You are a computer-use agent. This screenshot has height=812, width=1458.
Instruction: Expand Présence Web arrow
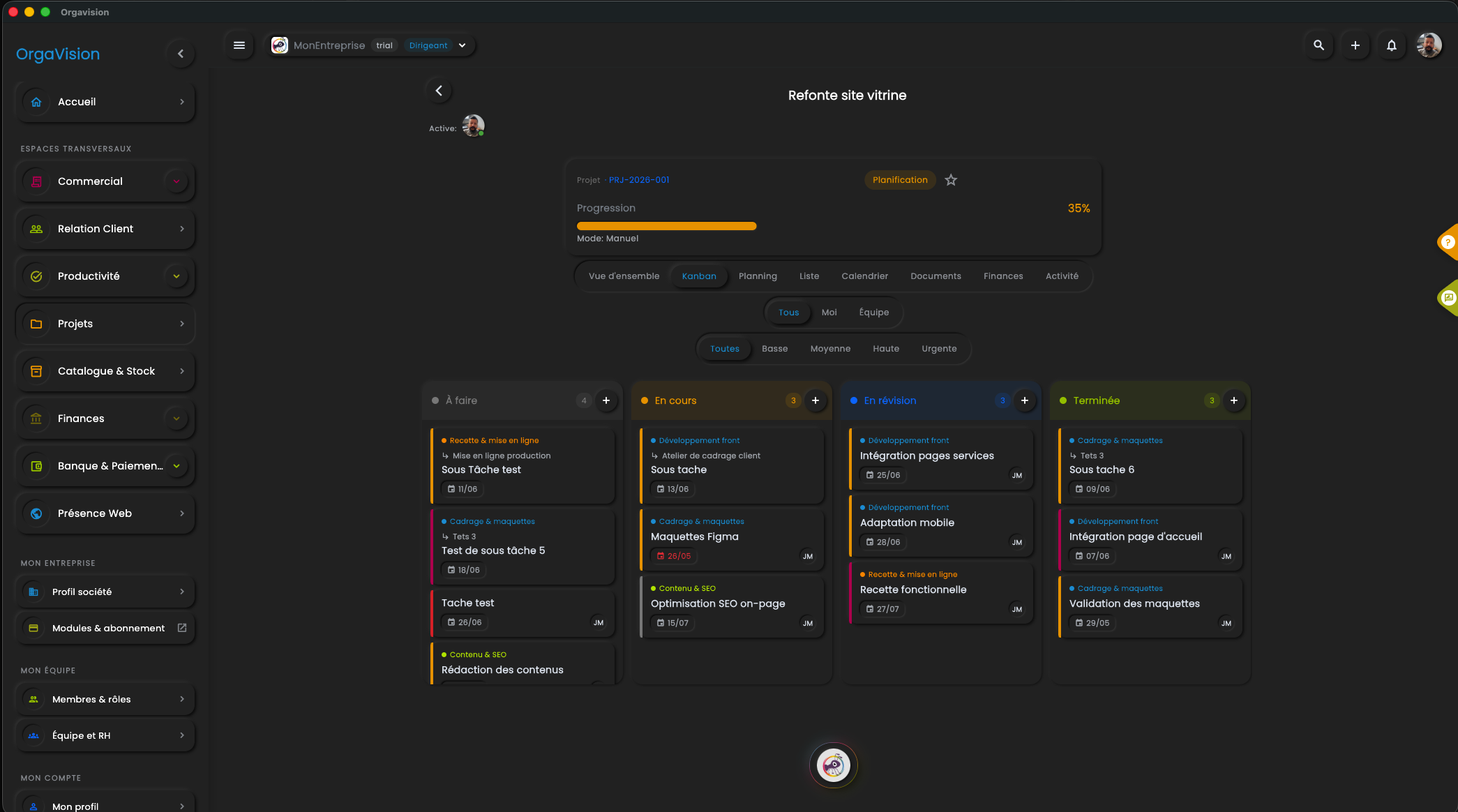(x=182, y=513)
